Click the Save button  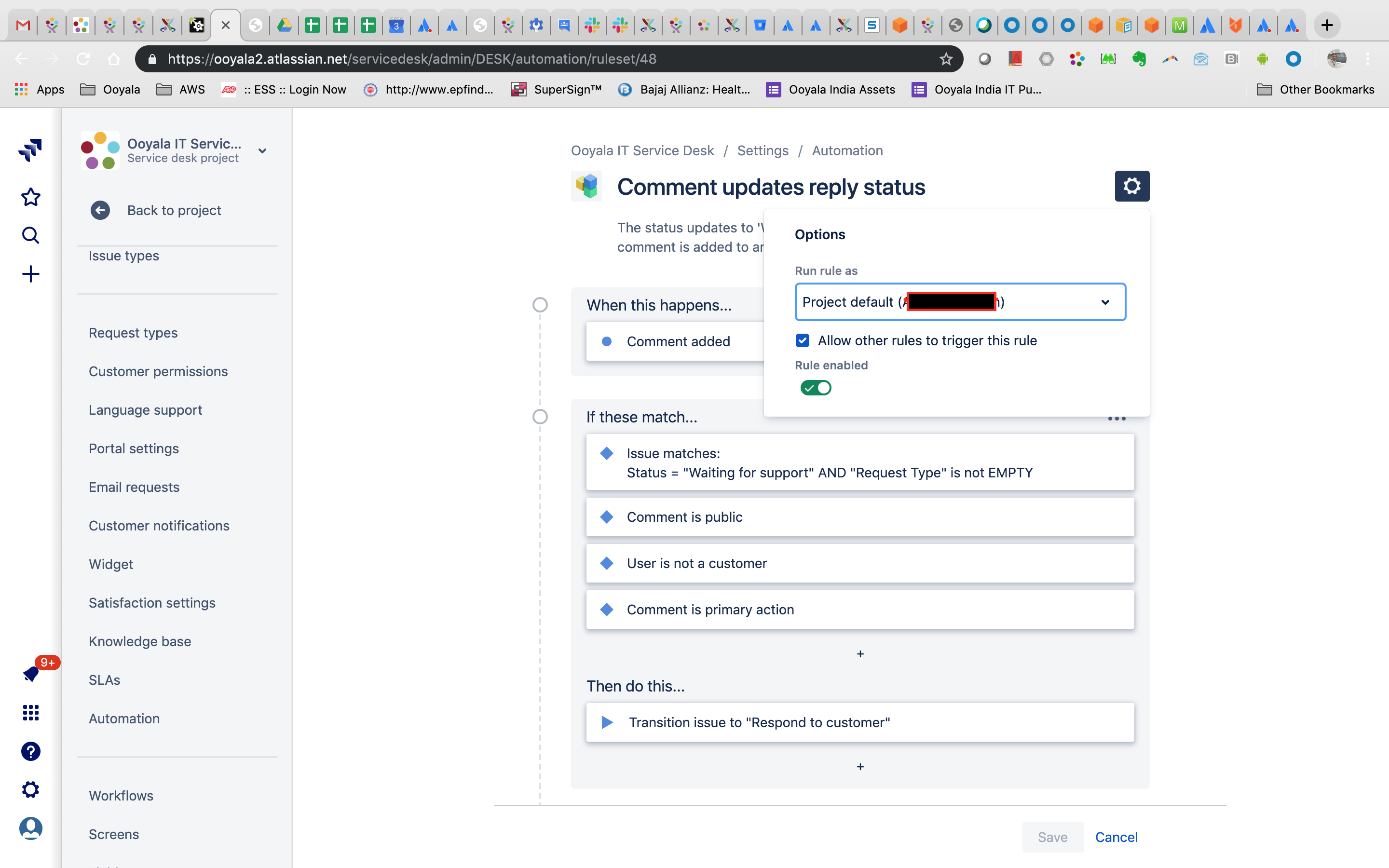pos(1053,837)
